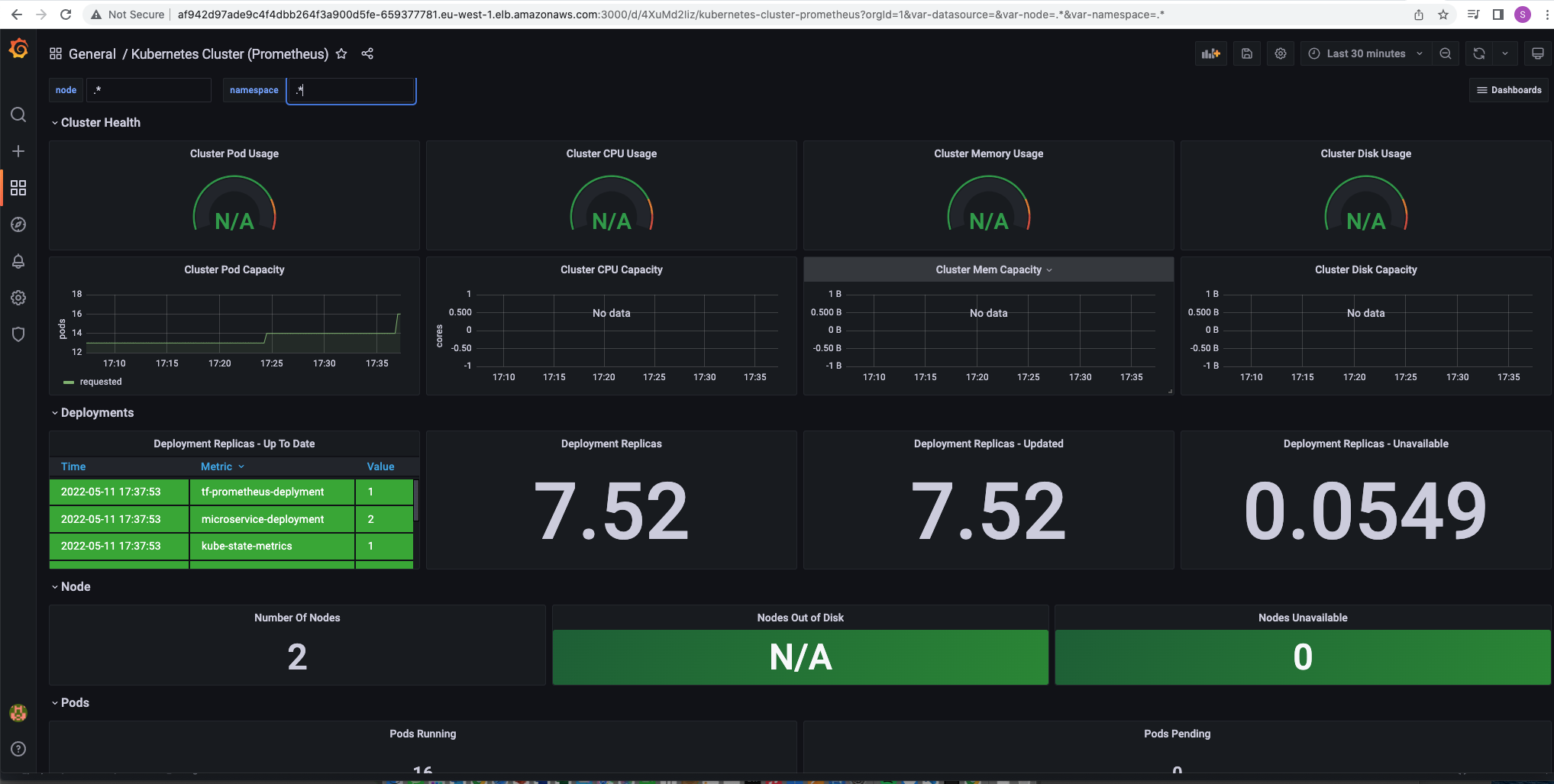
Task: Open the search dashboards icon in sidebar
Action: pos(18,115)
